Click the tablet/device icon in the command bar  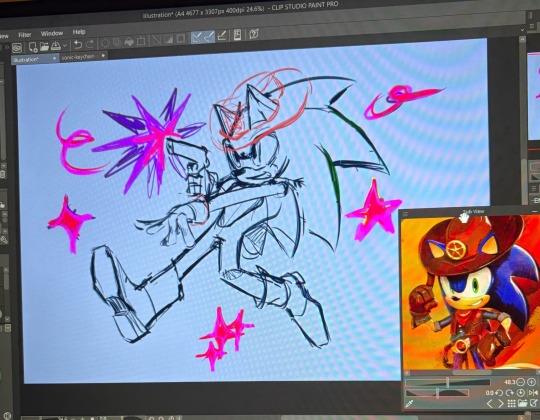click(x=237, y=35)
